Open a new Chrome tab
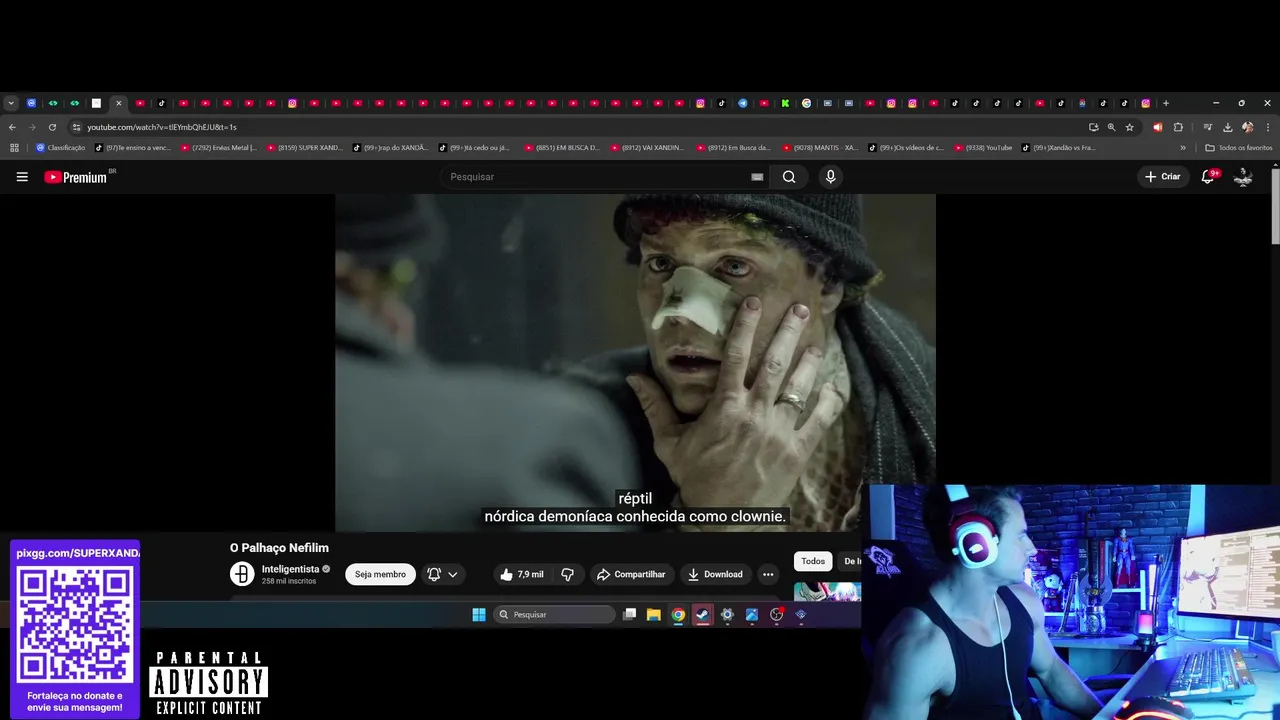1280x720 pixels. click(x=1166, y=103)
